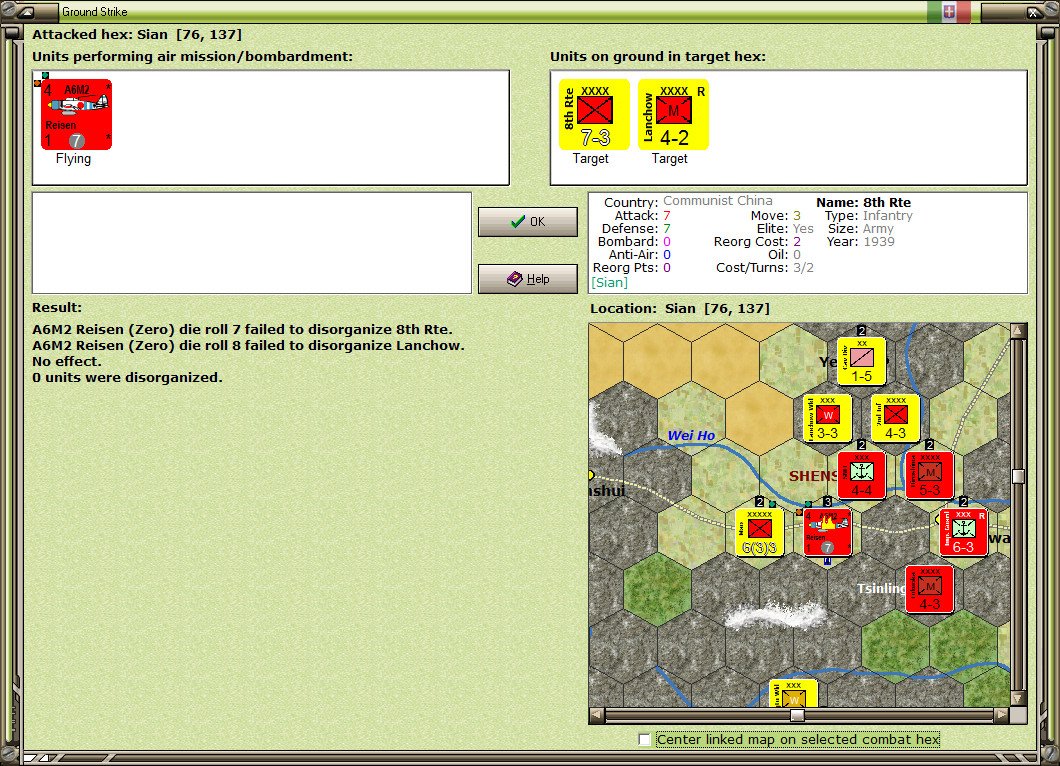Select the 8th Rte 7-3 target unit
The image size is (1060, 766).
click(x=594, y=114)
